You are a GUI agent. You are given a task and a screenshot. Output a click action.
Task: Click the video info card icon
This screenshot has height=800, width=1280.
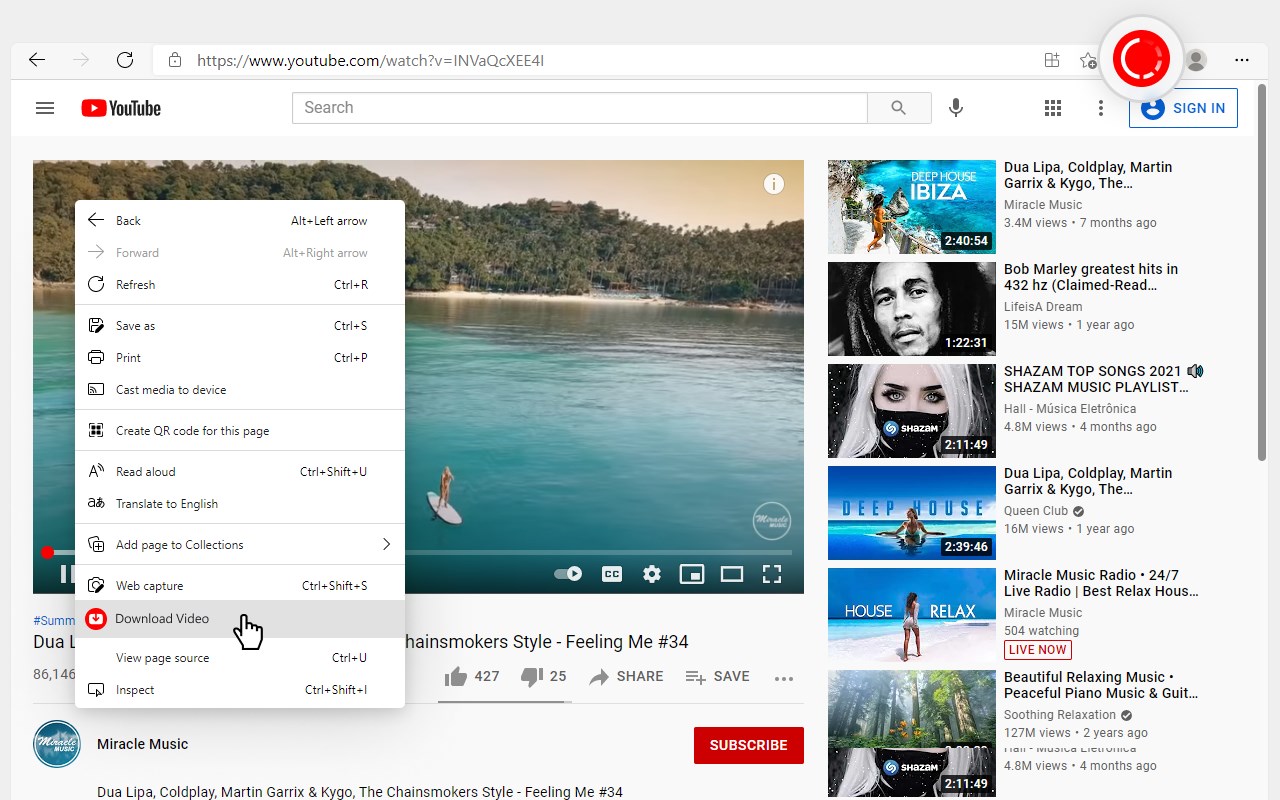773,184
